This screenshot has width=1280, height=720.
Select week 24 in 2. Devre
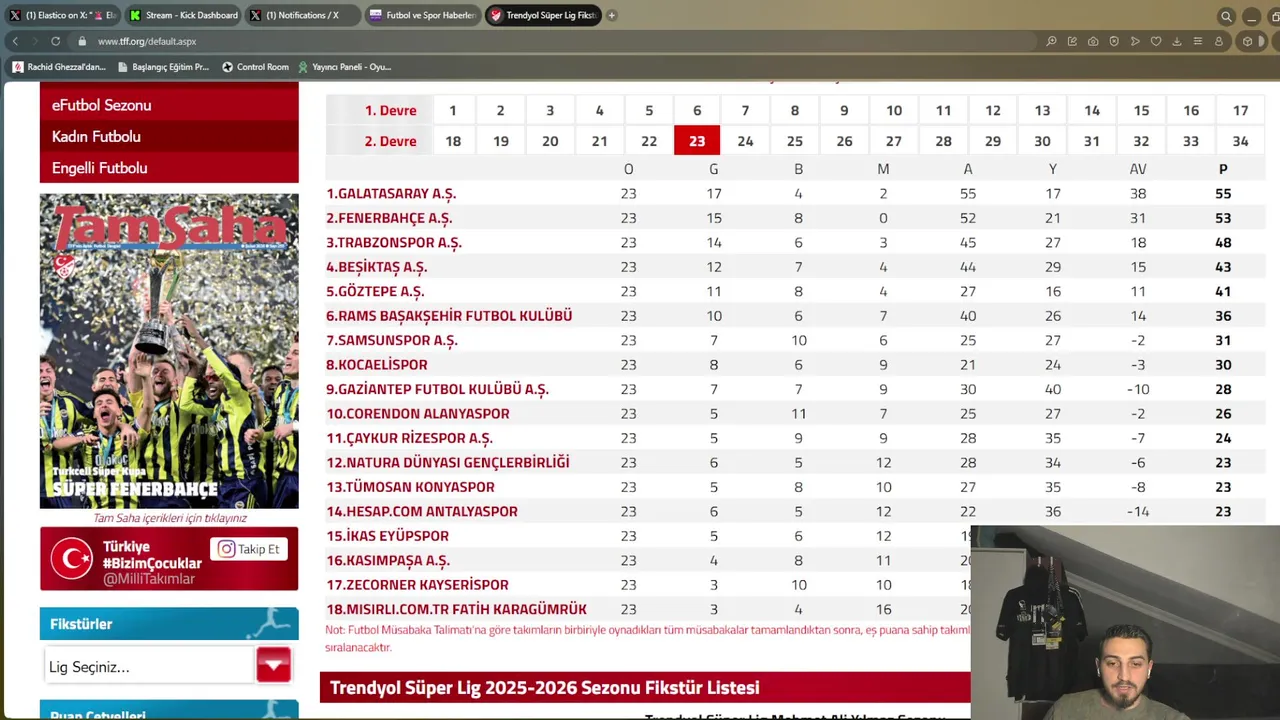click(x=745, y=141)
